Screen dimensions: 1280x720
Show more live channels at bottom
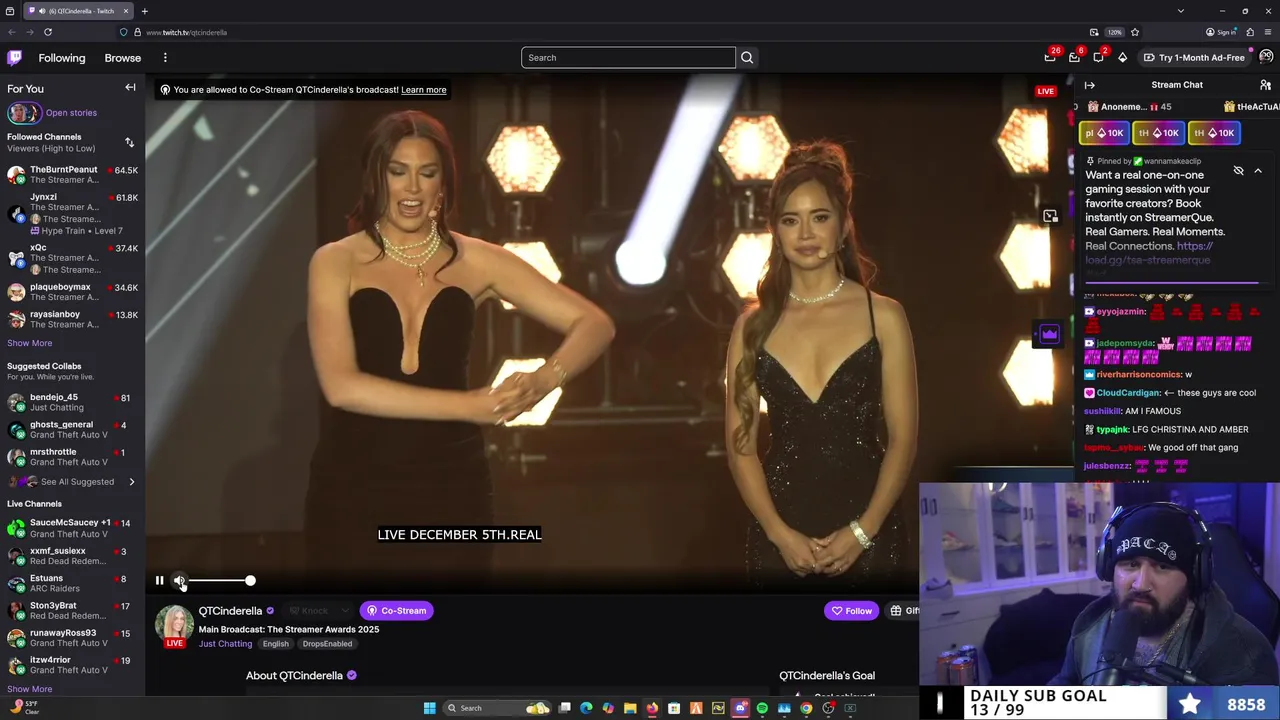[x=30, y=689]
